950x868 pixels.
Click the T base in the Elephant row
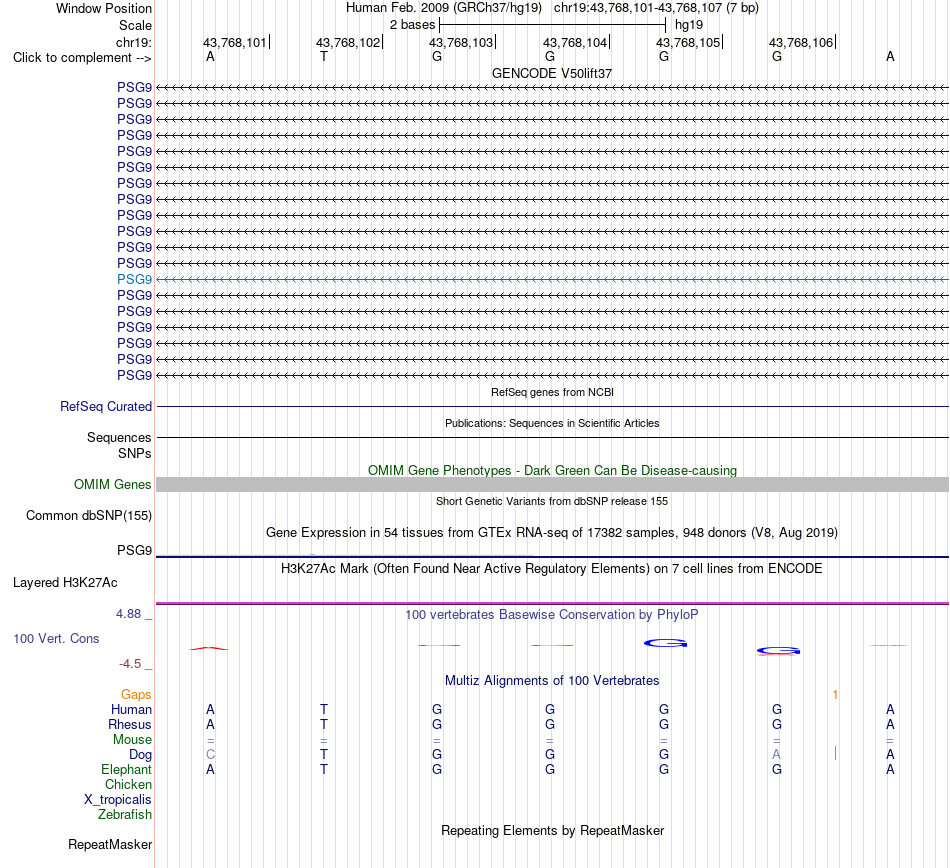click(x=324, y=769)
